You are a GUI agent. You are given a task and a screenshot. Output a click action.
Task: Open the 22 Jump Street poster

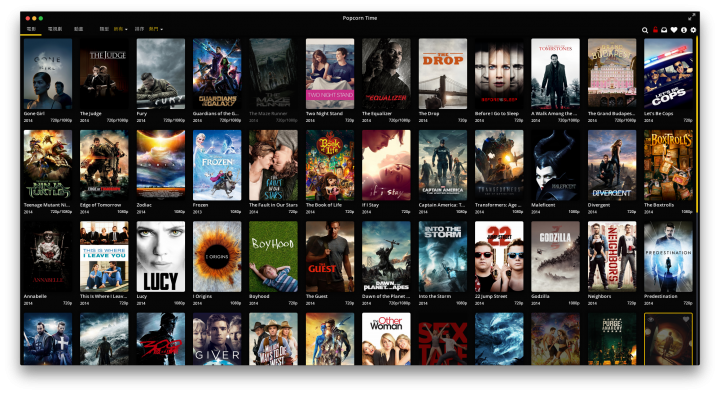499,256
